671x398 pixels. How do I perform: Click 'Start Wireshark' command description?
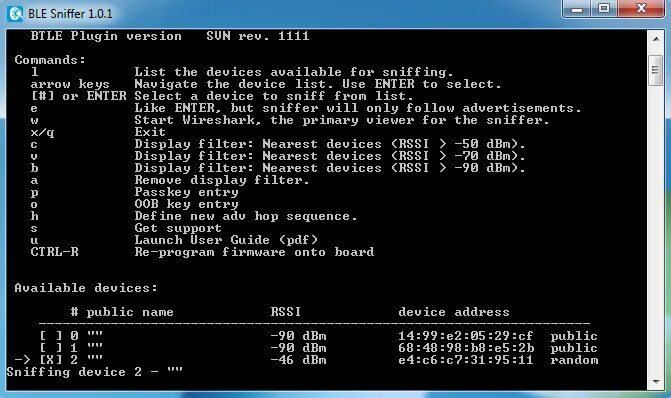(x=341, y=120)
